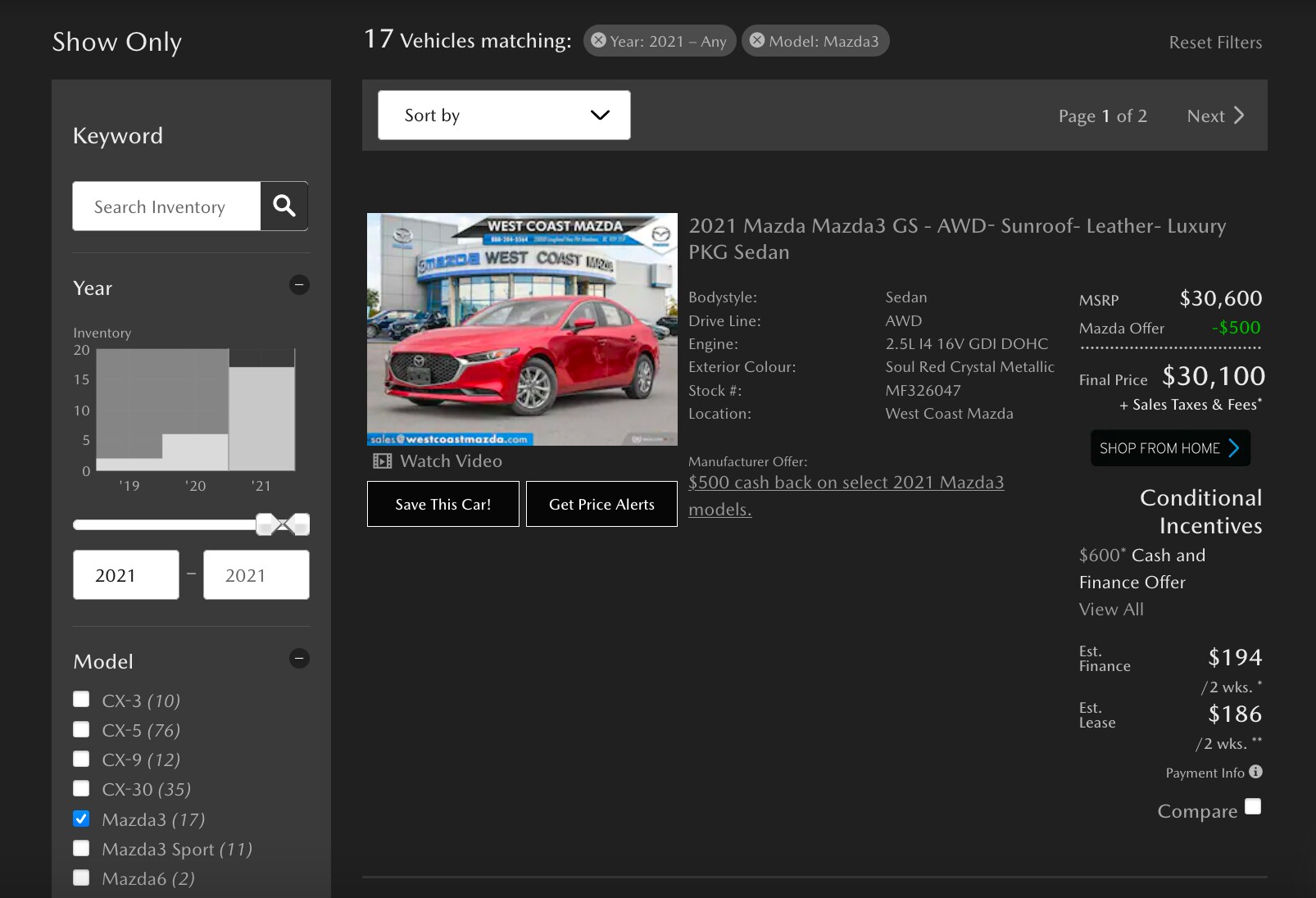
Task: Click the maximum year field showing 2021
Action: [256, 574]
